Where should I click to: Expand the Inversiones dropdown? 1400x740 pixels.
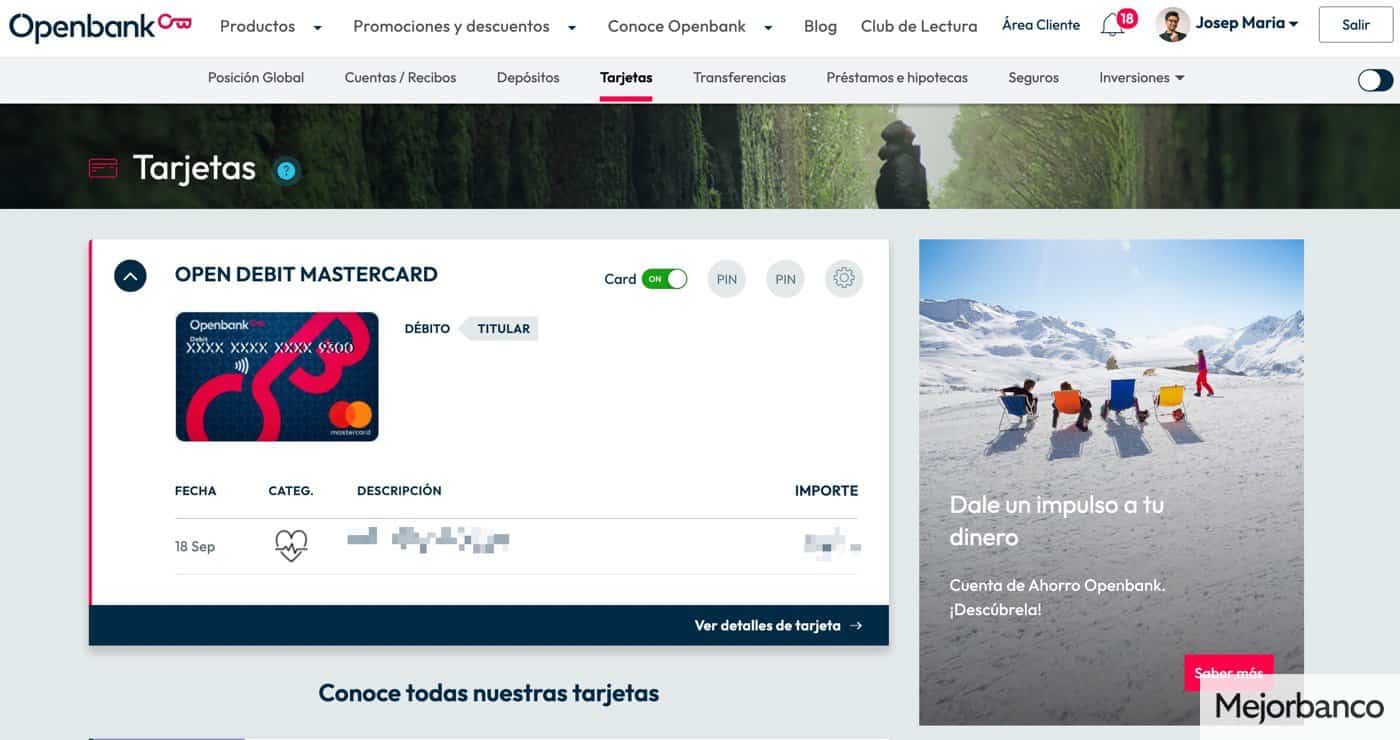point(1141,78)
